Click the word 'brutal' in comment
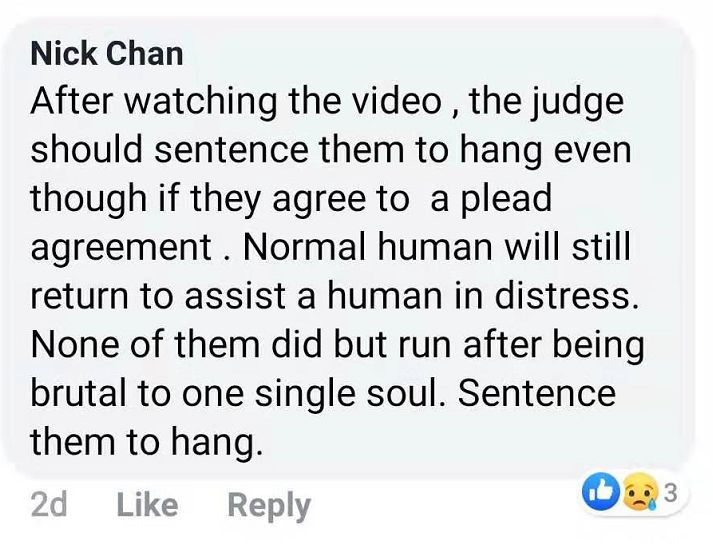The width and height of the screenshot is (713, 544). (78, 393)
